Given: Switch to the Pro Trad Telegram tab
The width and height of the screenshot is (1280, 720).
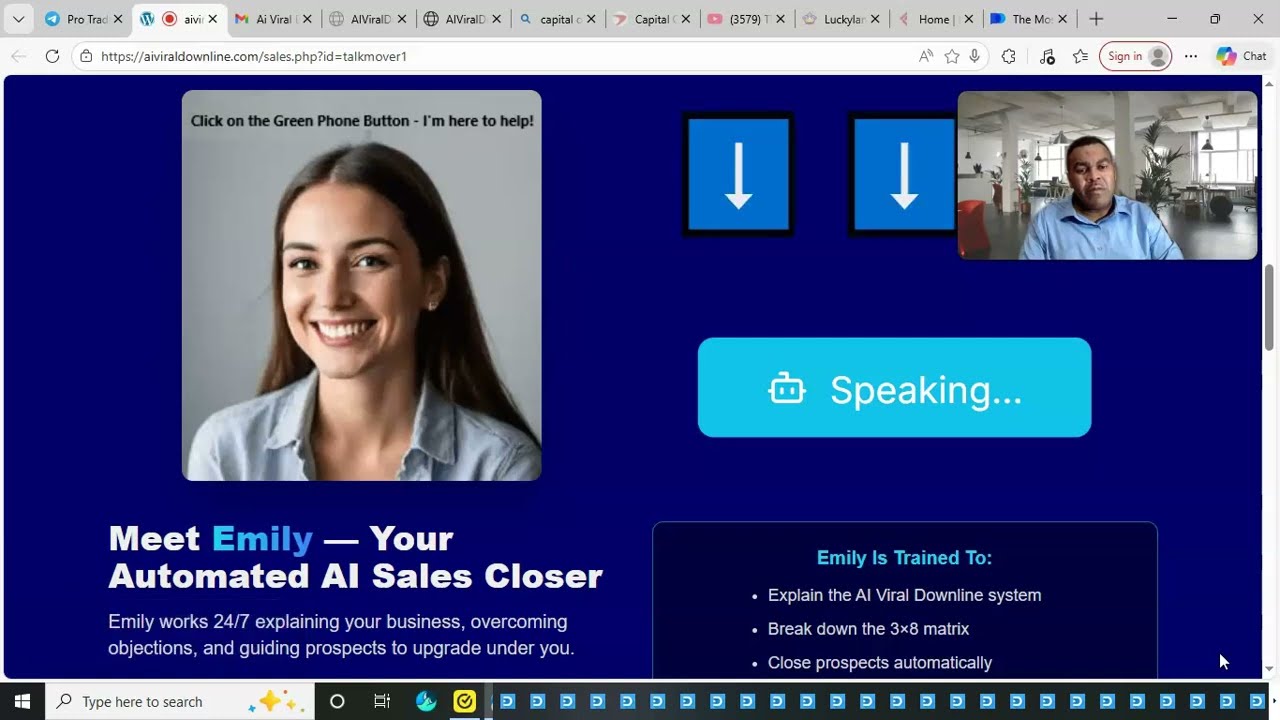Looking at the screenshot, I should click(x=83, y=19).
